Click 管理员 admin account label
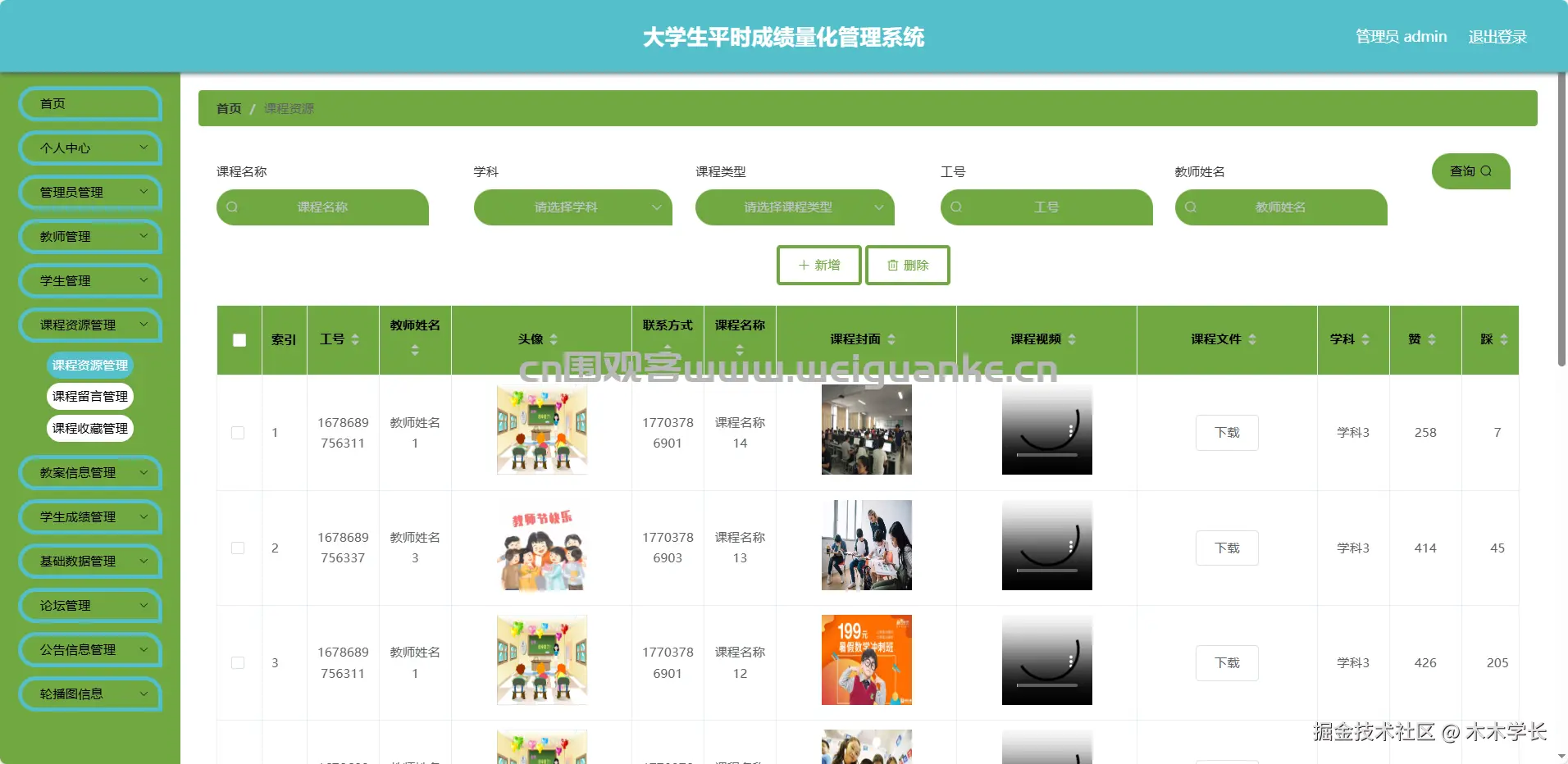Screen dimensions: 1568x764 1401,37
